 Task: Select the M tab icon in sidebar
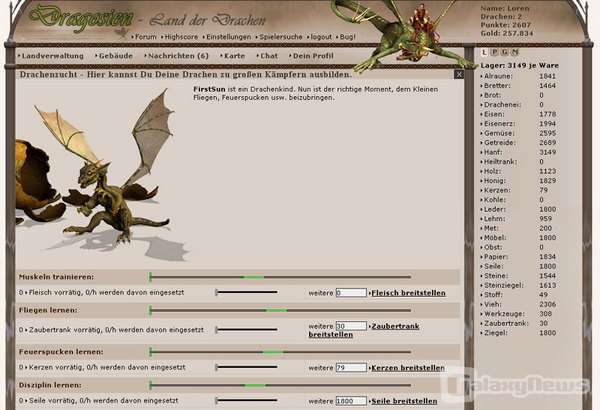click(515, 52)
